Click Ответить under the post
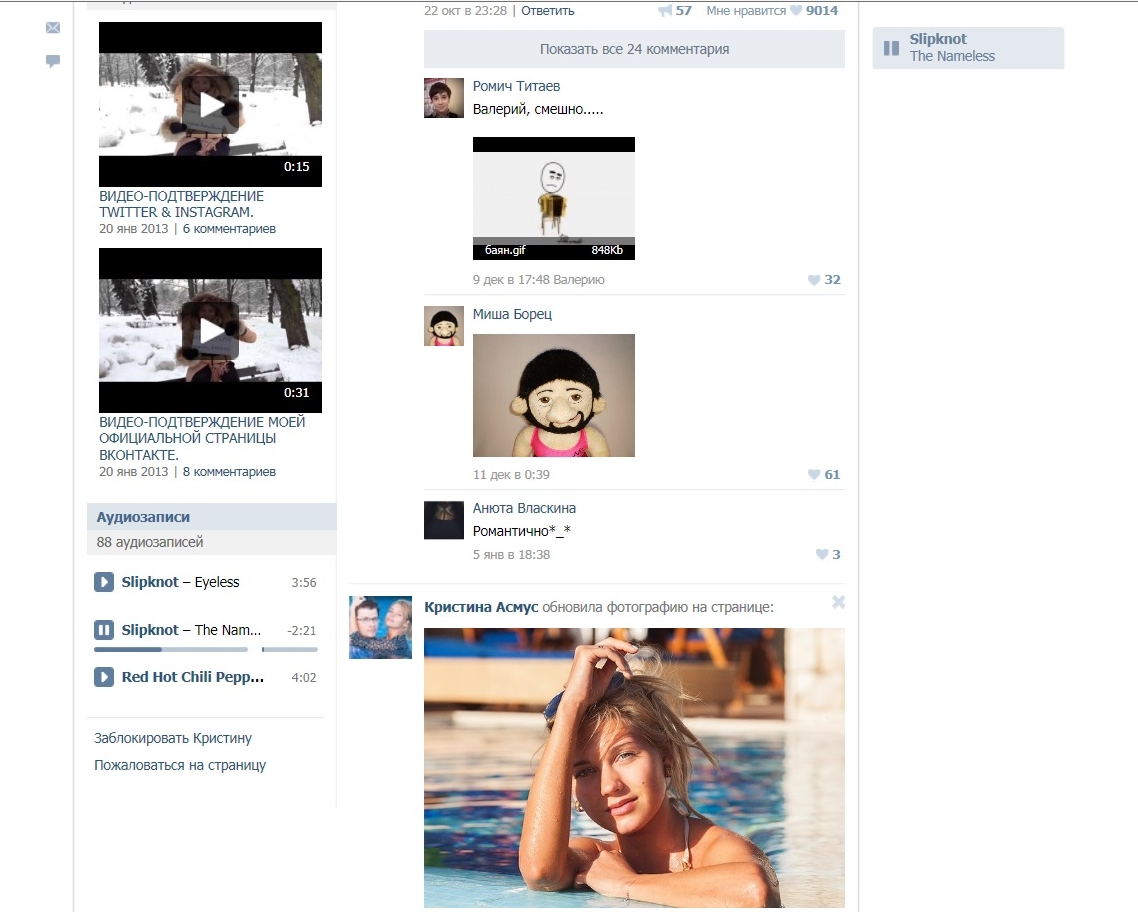1138x912 pixels. click(548, 11)
